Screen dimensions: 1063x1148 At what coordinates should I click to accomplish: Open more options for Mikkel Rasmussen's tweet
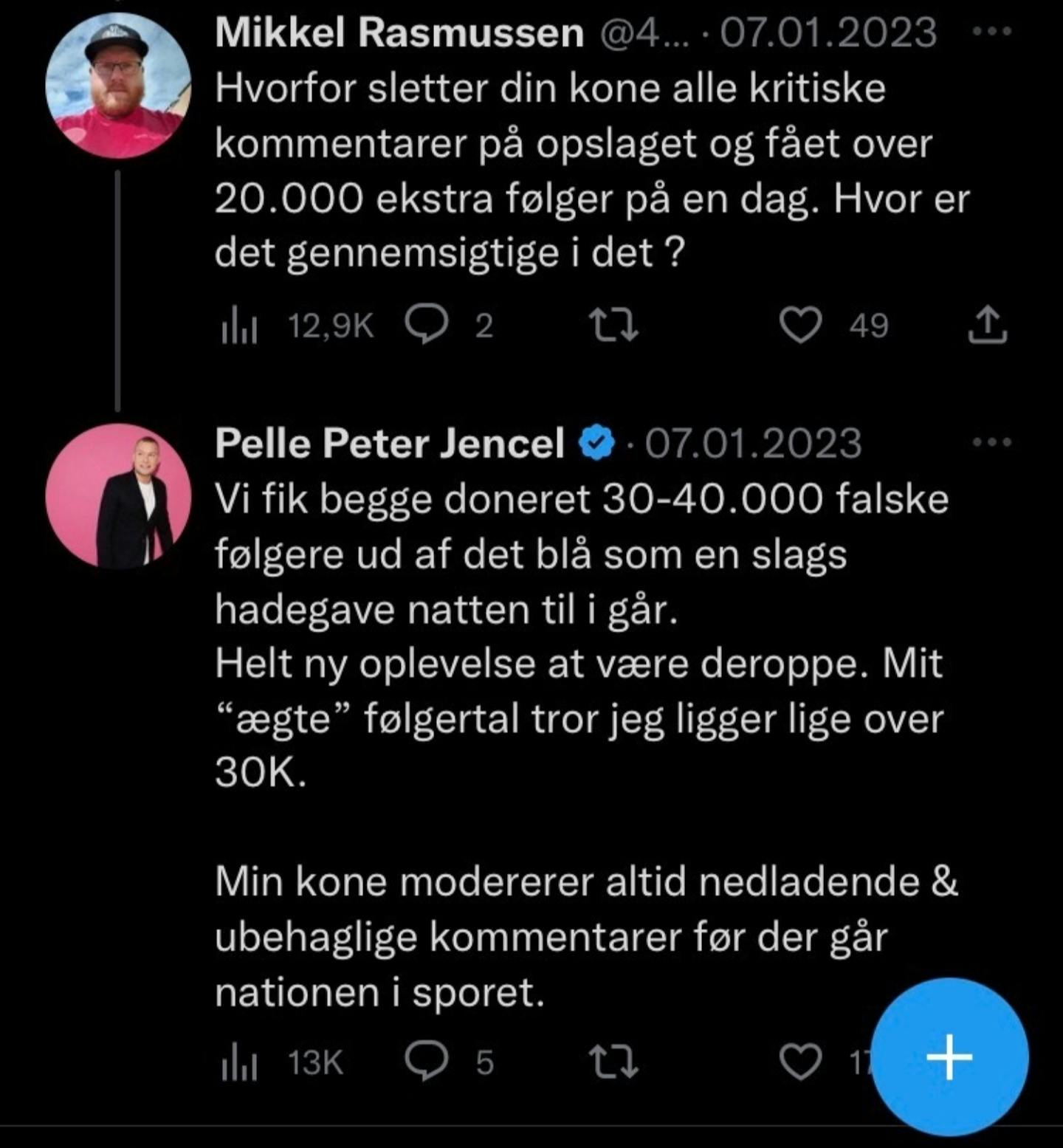(x=991, y=32)
